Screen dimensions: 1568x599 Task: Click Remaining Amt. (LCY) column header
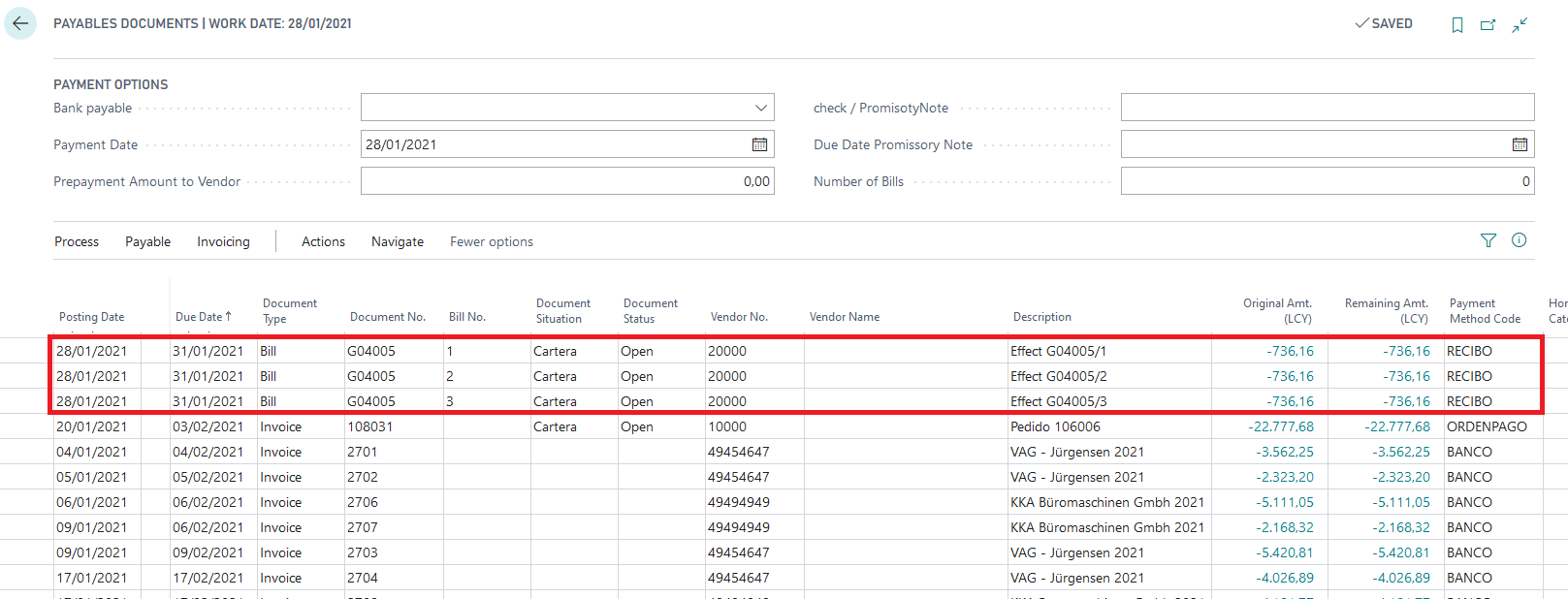click(x=1387, y=311)
